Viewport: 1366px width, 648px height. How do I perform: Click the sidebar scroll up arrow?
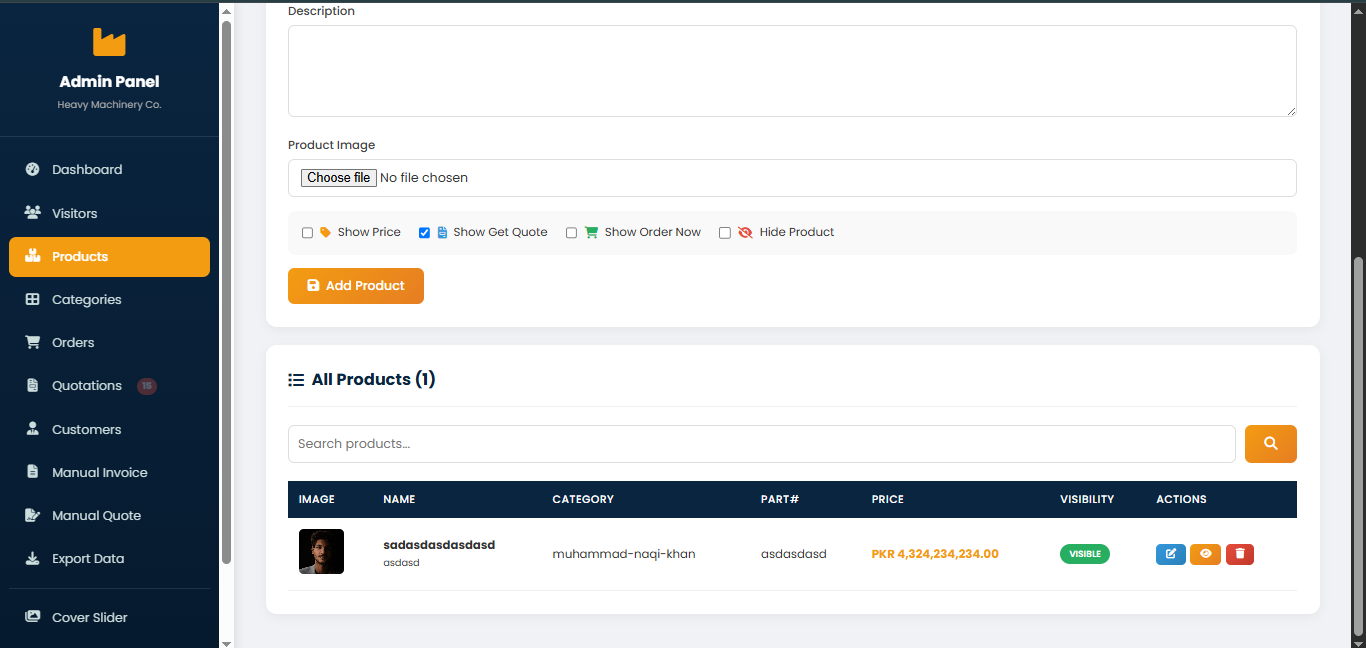pyautogui.click(x=226, y=11)
